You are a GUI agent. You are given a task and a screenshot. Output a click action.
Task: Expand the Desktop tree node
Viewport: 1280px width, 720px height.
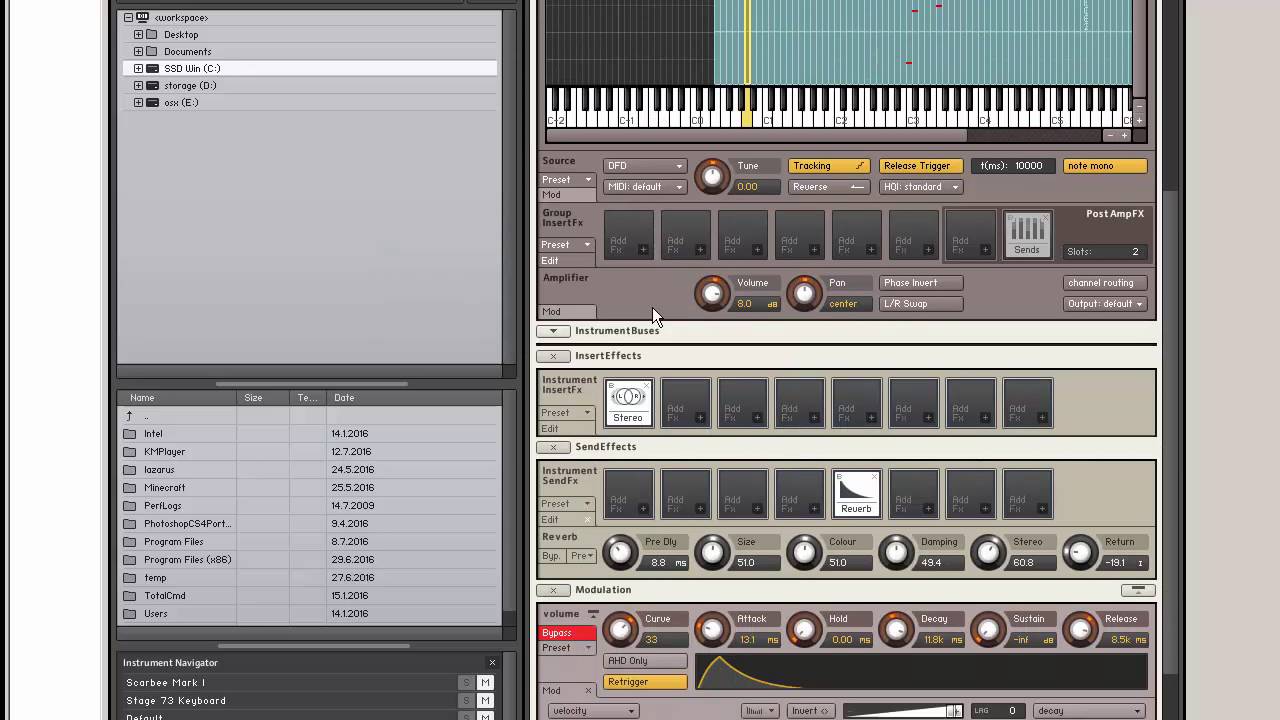click(139, 34)
